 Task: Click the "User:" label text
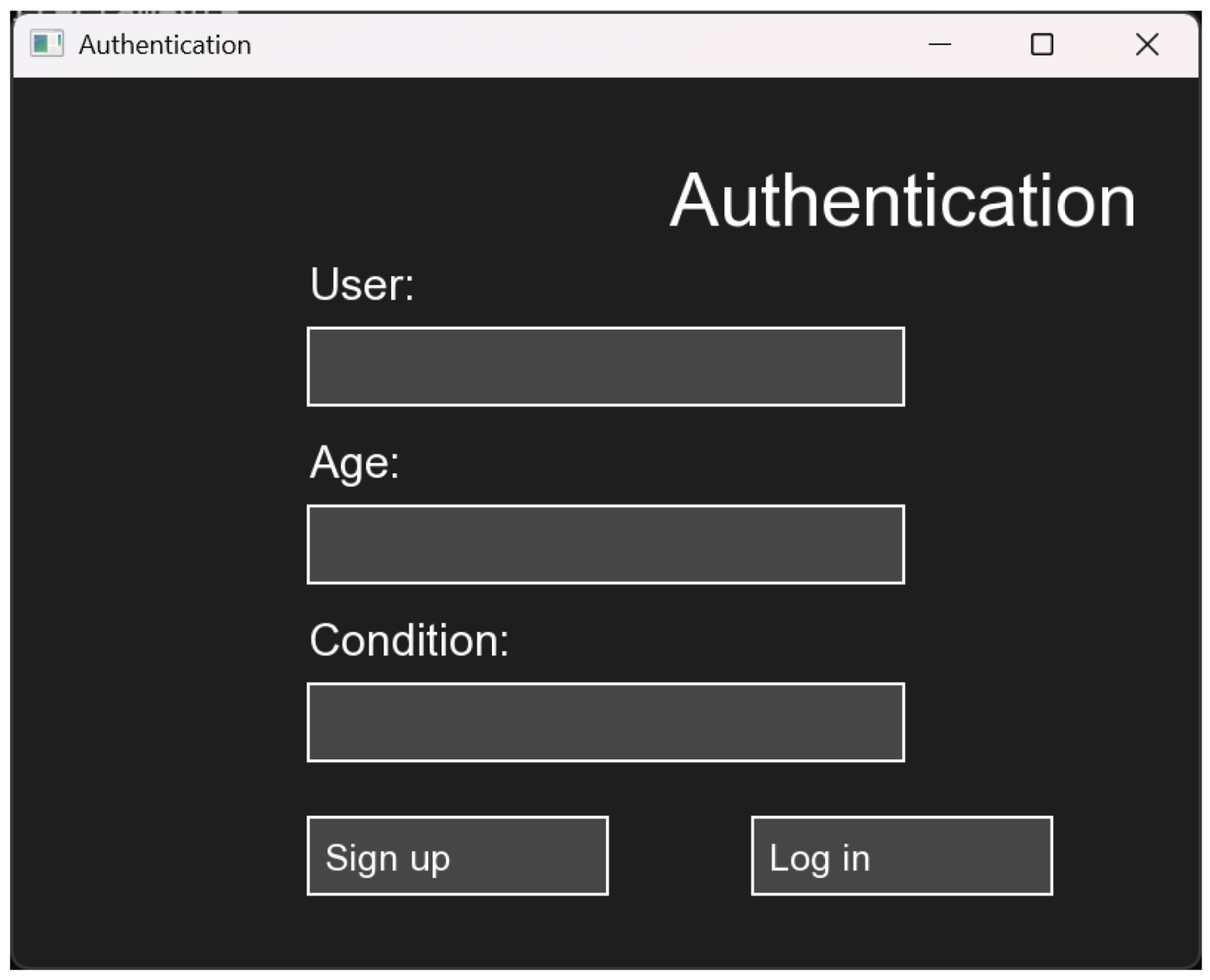click(362, 285)
